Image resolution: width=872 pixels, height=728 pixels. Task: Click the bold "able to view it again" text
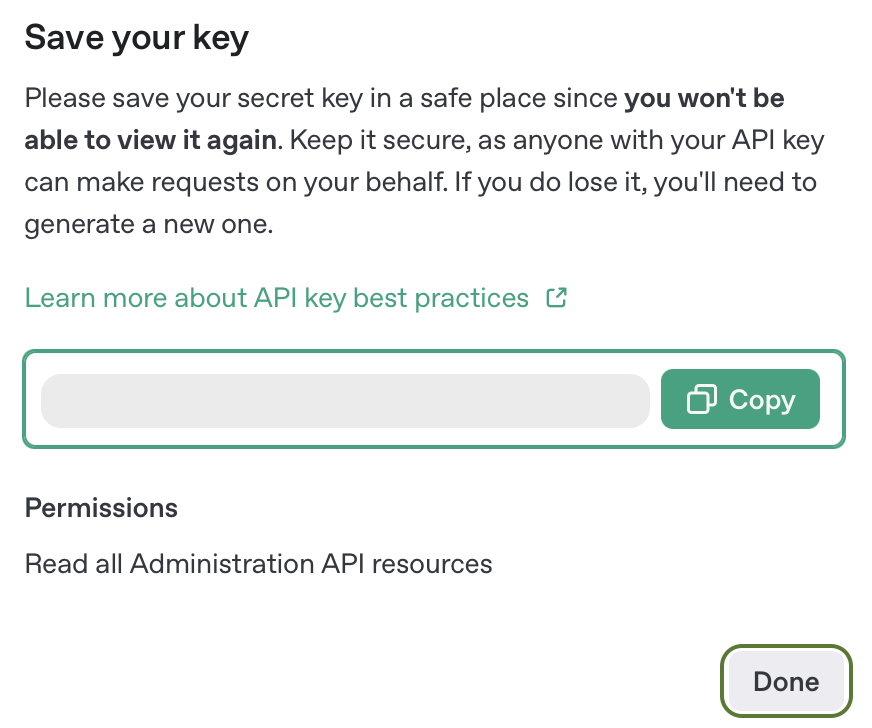(x=150, y=140)
